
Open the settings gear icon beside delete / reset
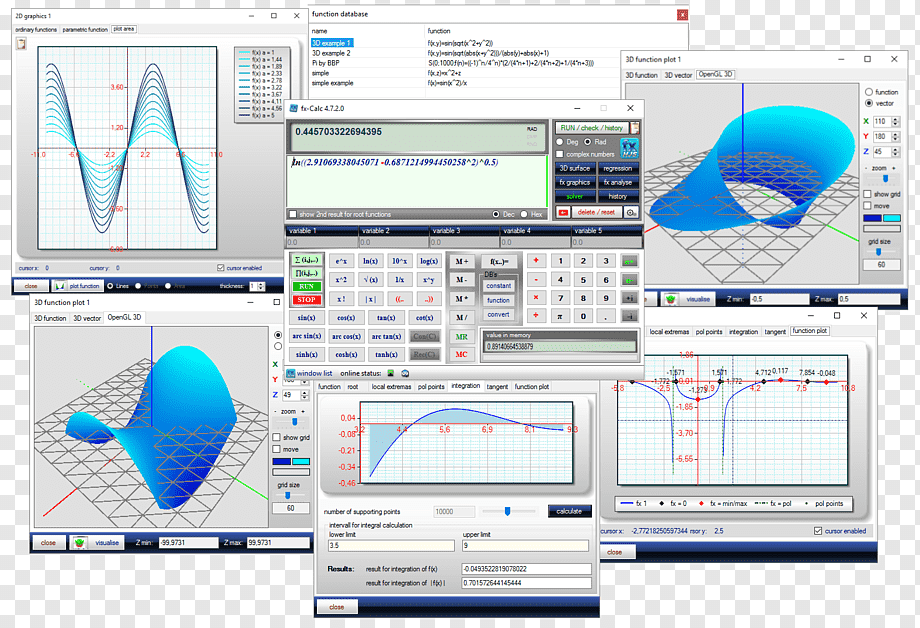pos(631,212)
